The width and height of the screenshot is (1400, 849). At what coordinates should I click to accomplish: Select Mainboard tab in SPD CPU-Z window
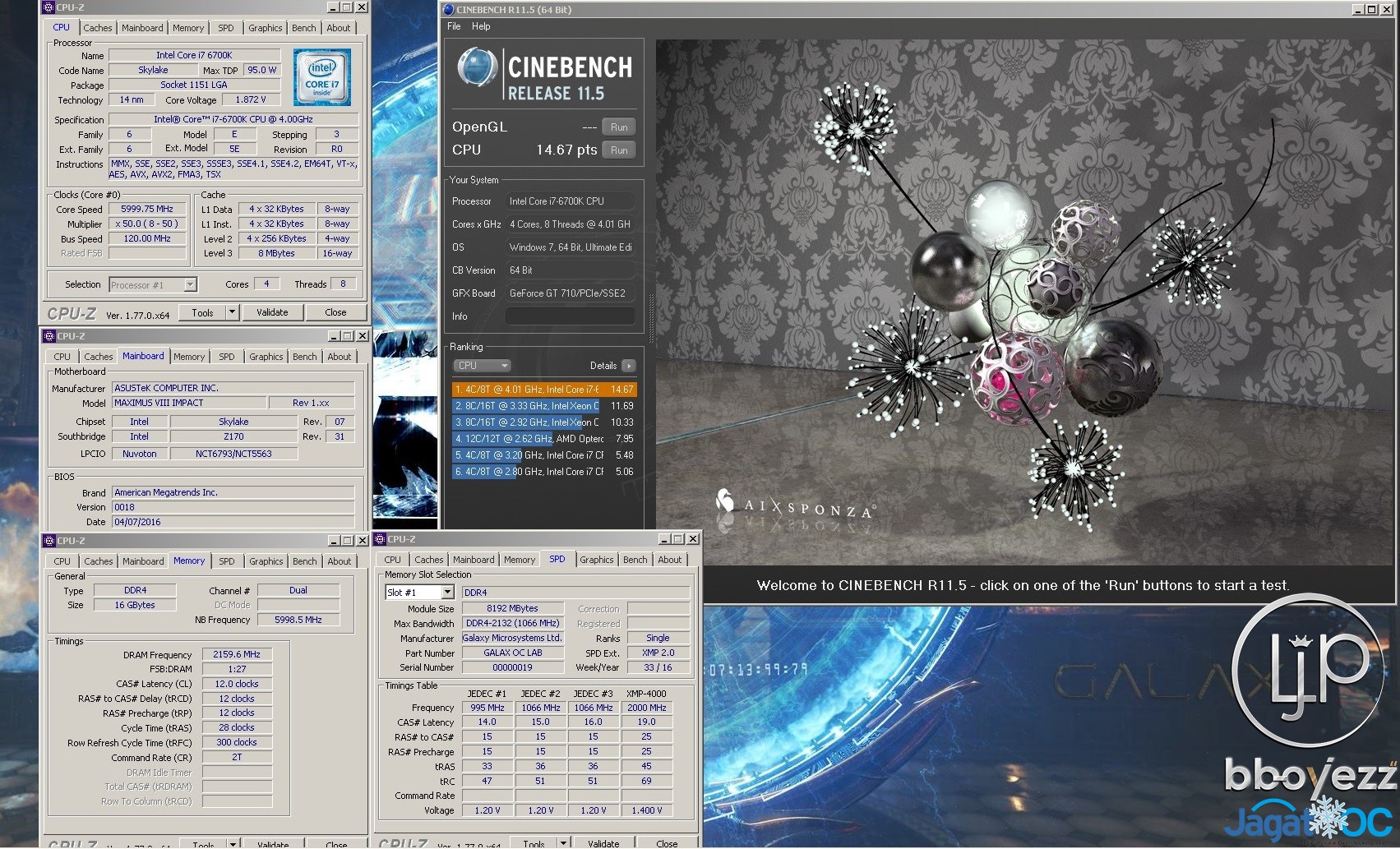click(474, 560)
